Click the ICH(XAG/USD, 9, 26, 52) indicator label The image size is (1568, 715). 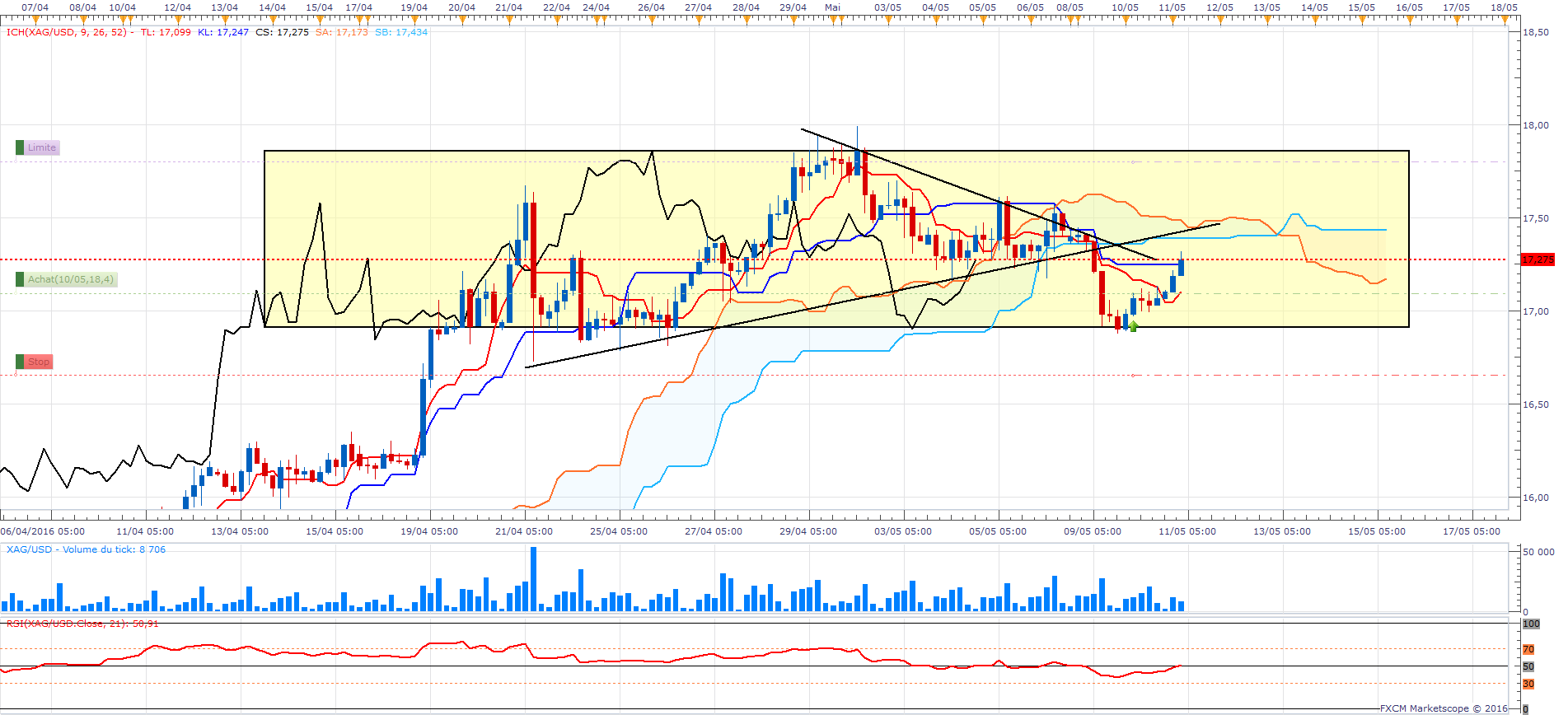coord(67,32)
